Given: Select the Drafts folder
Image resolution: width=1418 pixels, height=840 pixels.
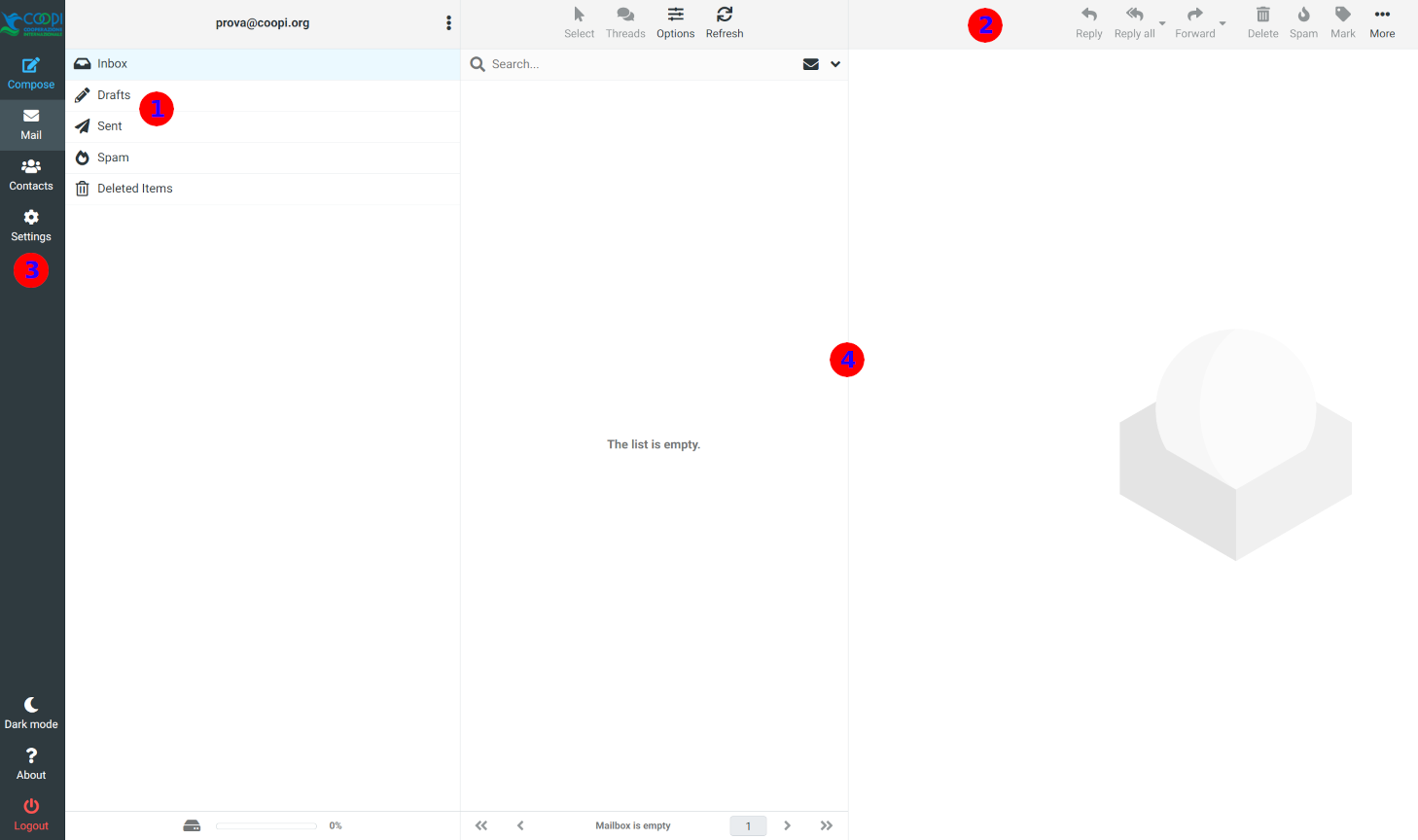Looking at the screenshot, I should (x=114, y=95).
